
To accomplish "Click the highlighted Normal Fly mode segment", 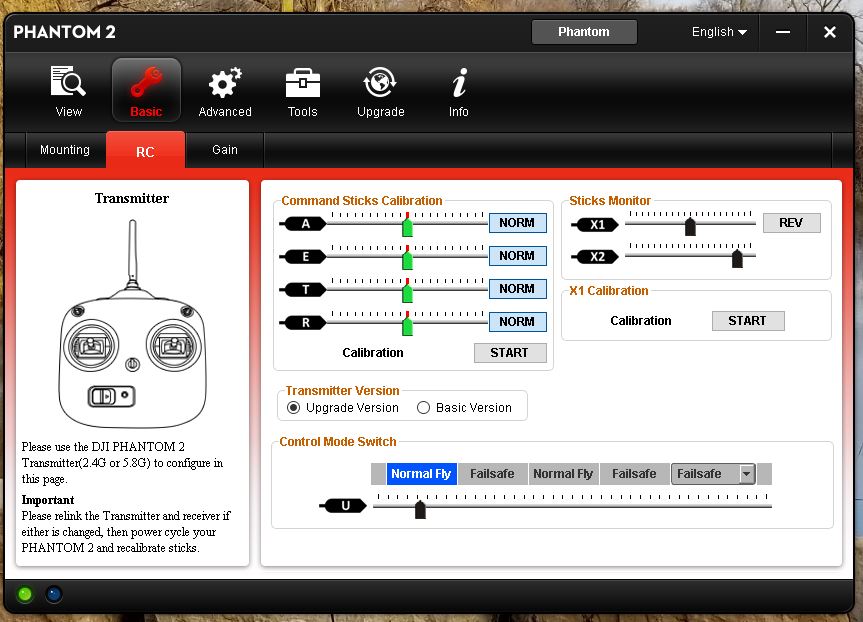I will [x=421, y=474].
